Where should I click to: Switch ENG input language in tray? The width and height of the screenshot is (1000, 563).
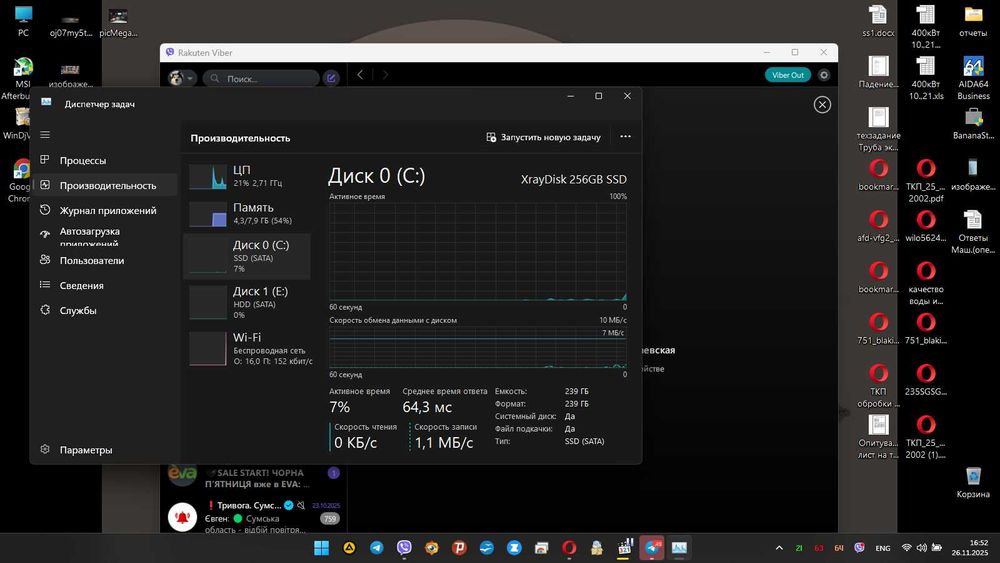pos(883,548)
